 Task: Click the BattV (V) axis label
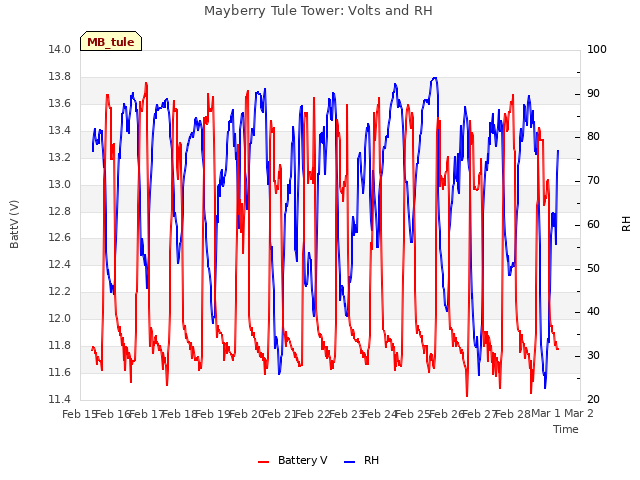tap(14, 224)
